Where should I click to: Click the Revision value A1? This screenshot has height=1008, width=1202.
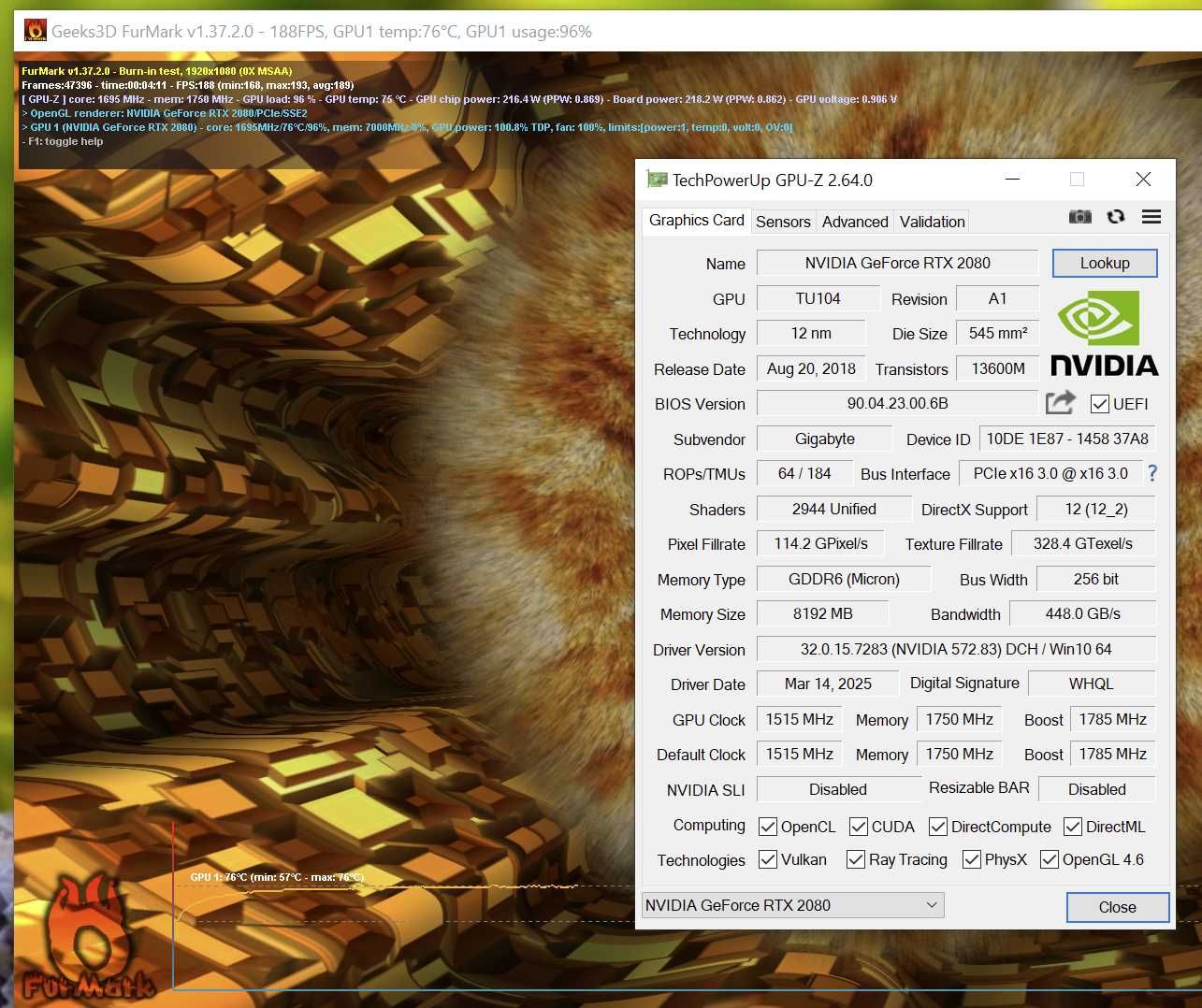(x=997, y=298)
